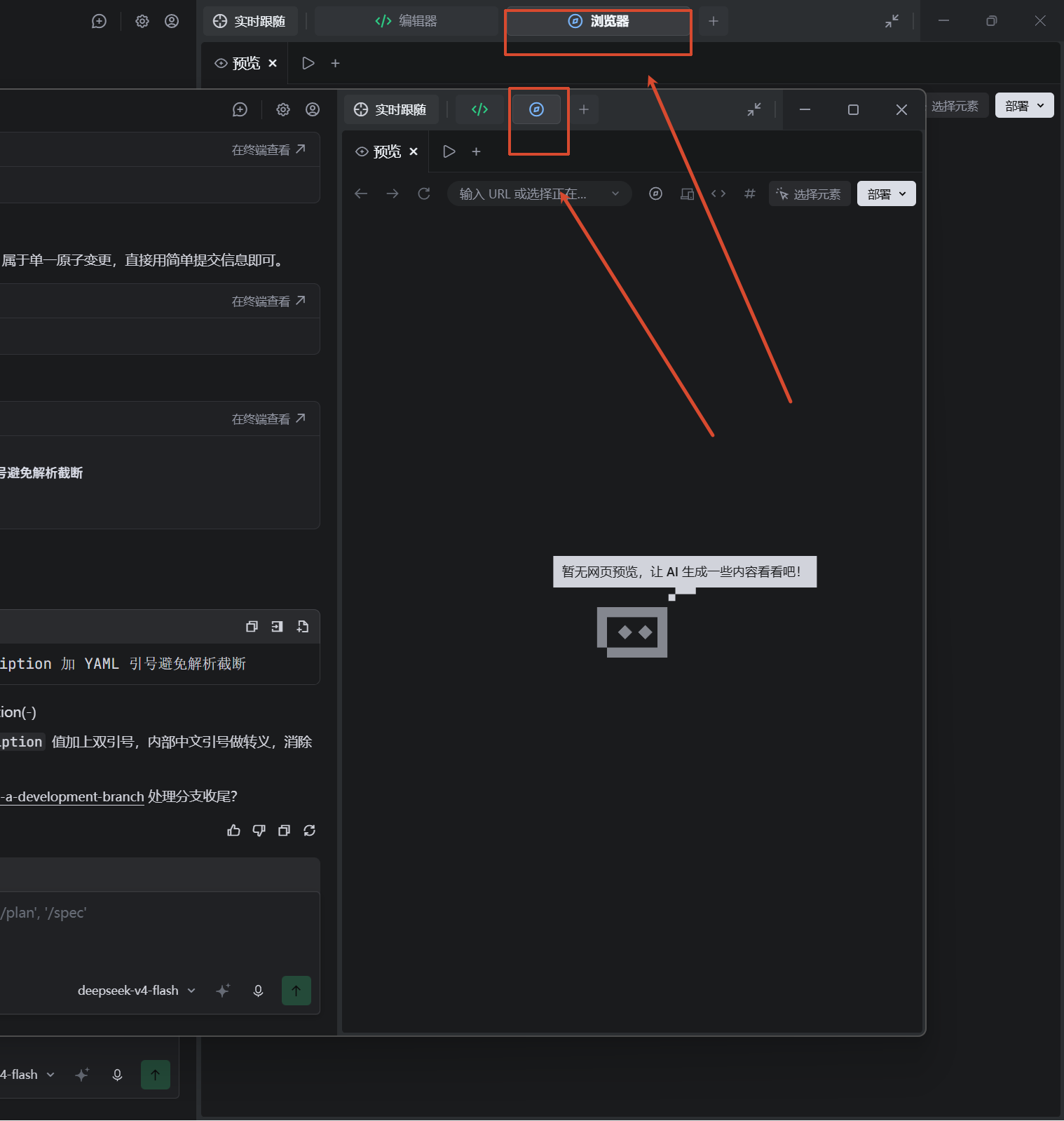The width and height of the screenshot is (1064, 1121).
Task: Open account profile icon in the front window
Action: pos(313,109)
